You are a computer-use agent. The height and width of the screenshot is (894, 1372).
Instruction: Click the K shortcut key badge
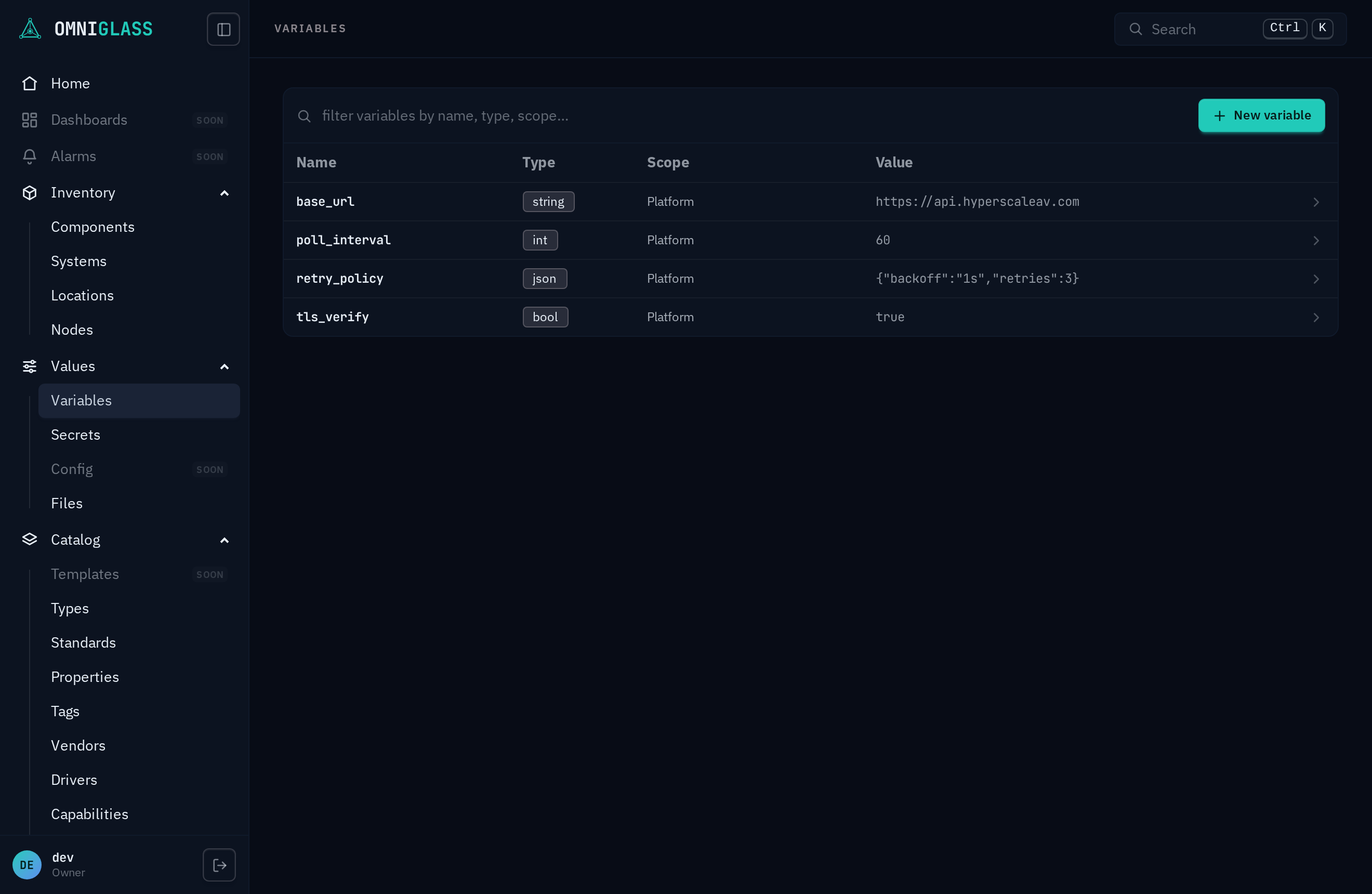point(1323,28)
